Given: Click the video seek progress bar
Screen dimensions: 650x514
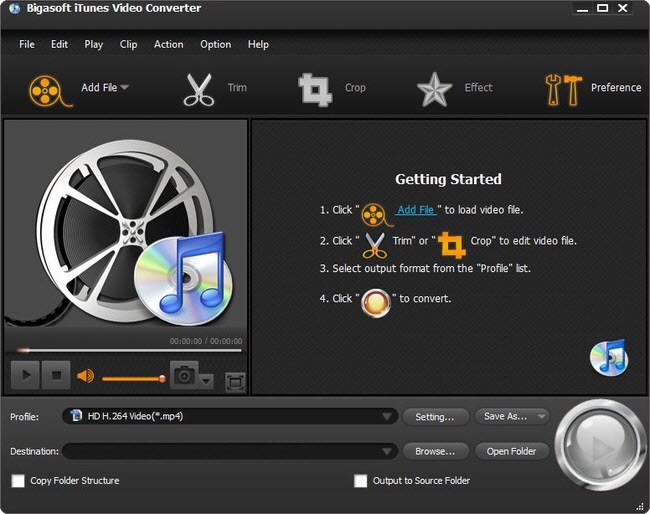Looking at the screenshot, I should coord(129,350).
